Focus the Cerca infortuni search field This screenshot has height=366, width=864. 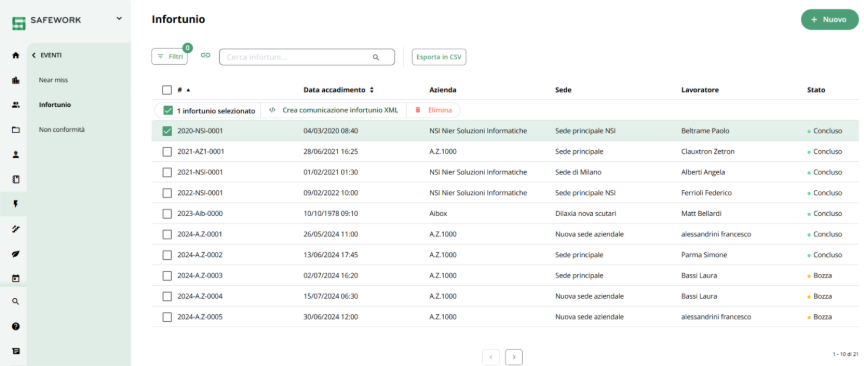click(x=307, y=57)
